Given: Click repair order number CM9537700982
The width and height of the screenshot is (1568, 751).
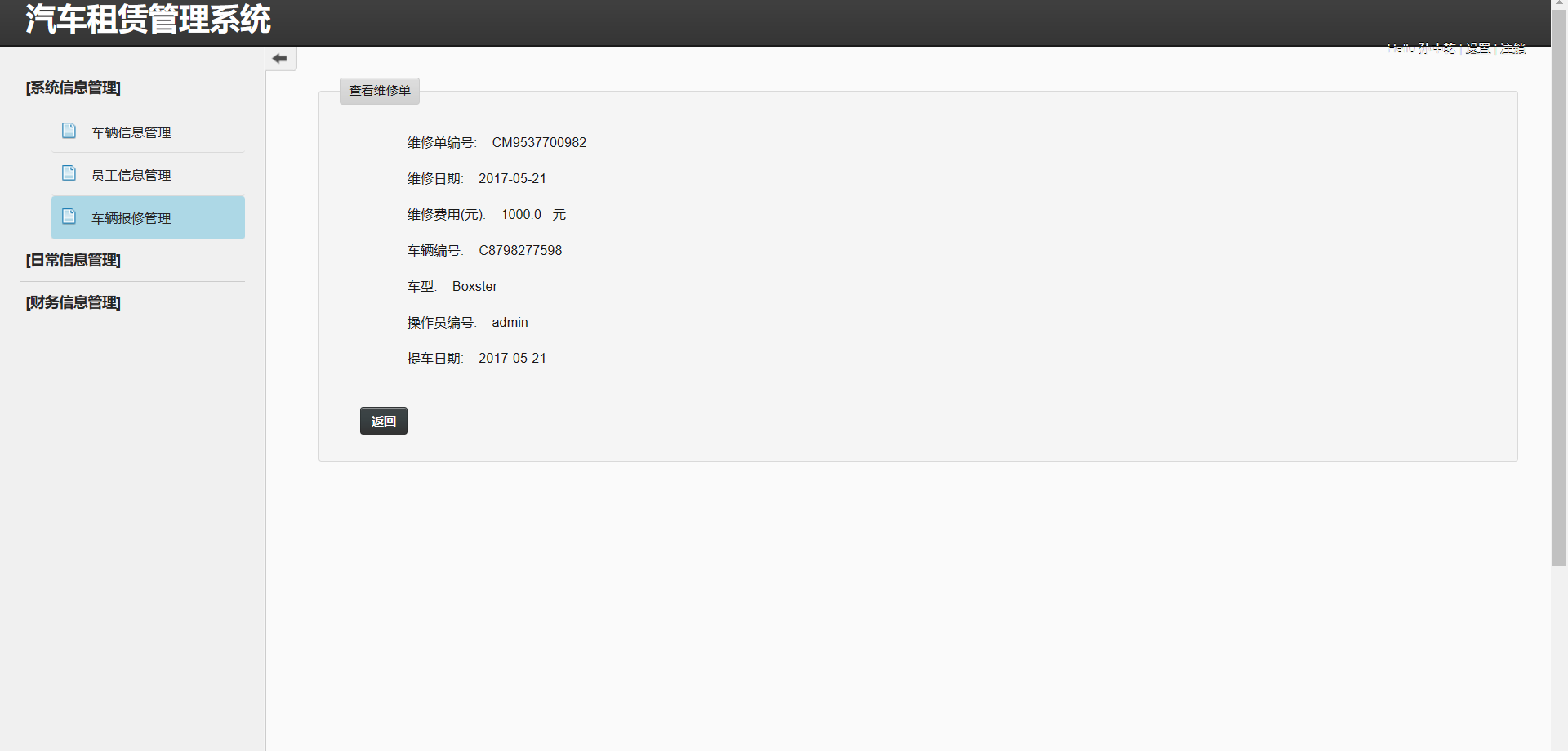Looking at the screenshot, I should (539, 142).
